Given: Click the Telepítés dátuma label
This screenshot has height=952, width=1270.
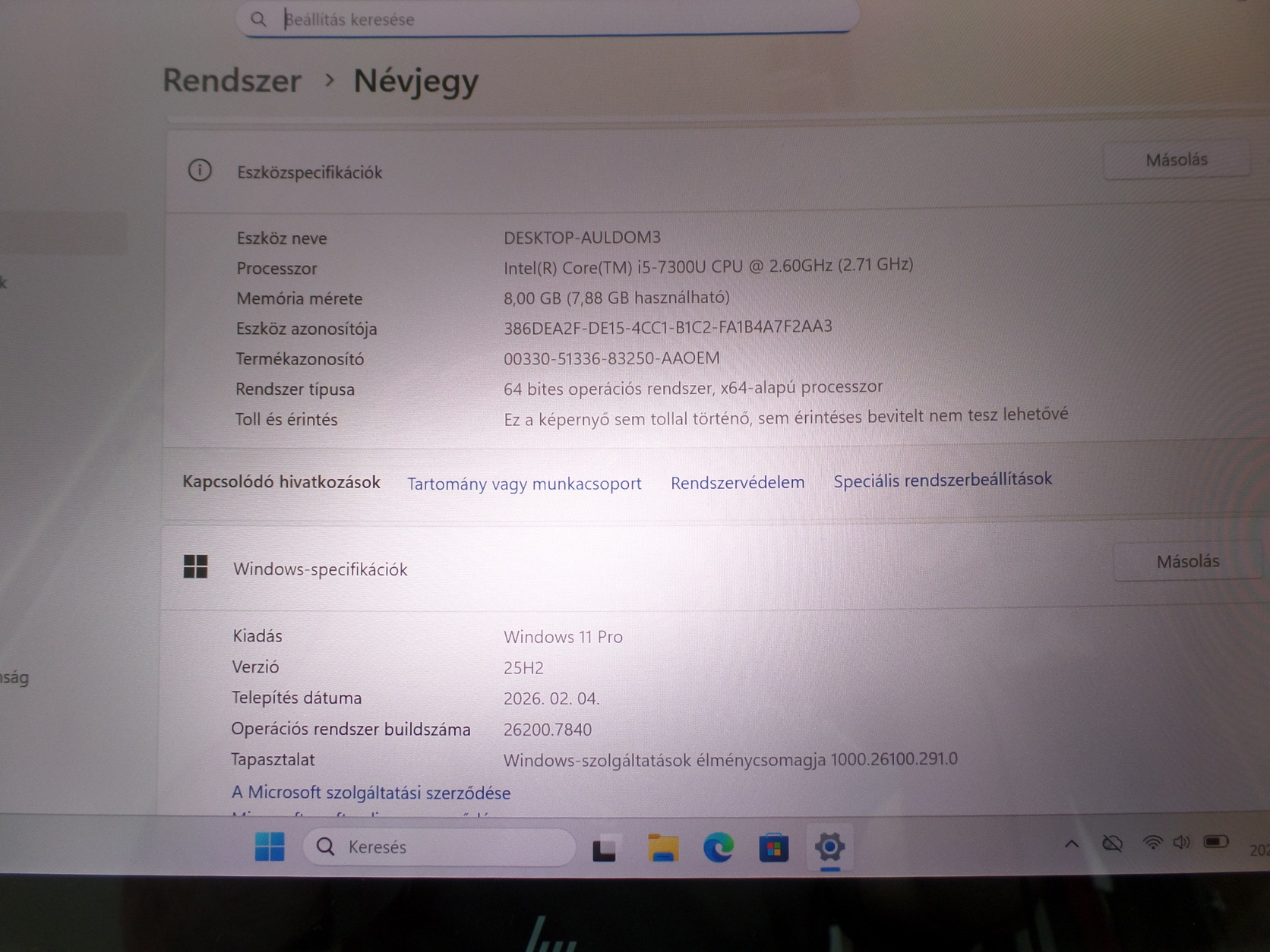Looking at the screenshot, I should point(296,698).
